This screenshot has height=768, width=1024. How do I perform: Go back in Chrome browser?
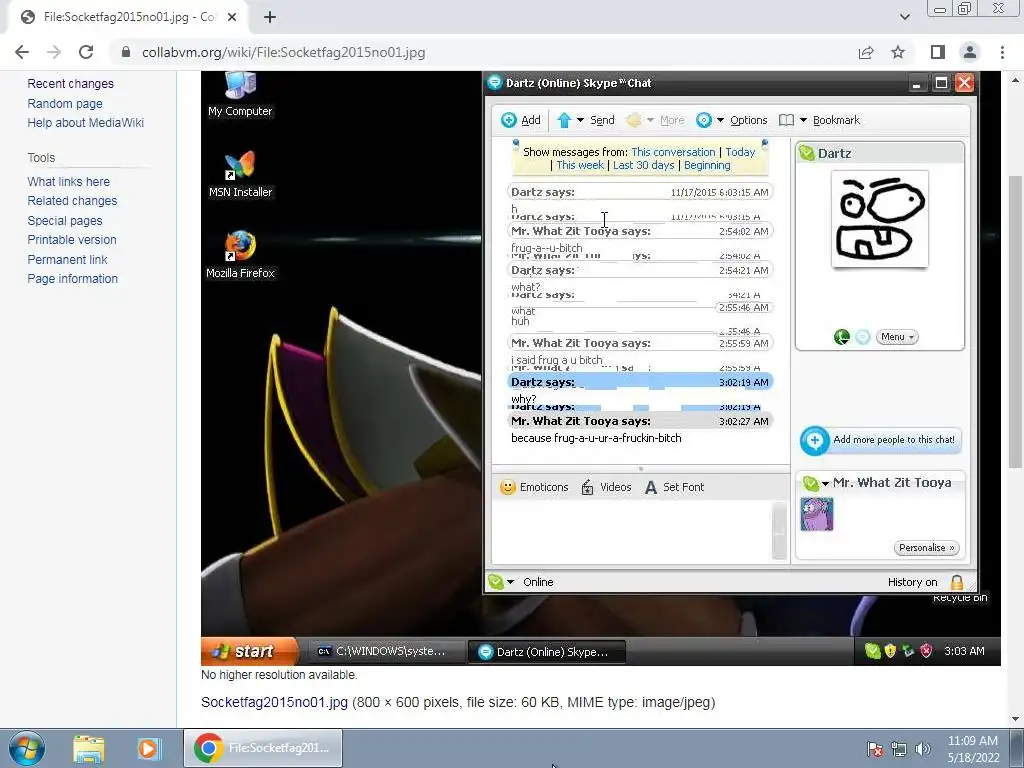(x=22, y=52)
